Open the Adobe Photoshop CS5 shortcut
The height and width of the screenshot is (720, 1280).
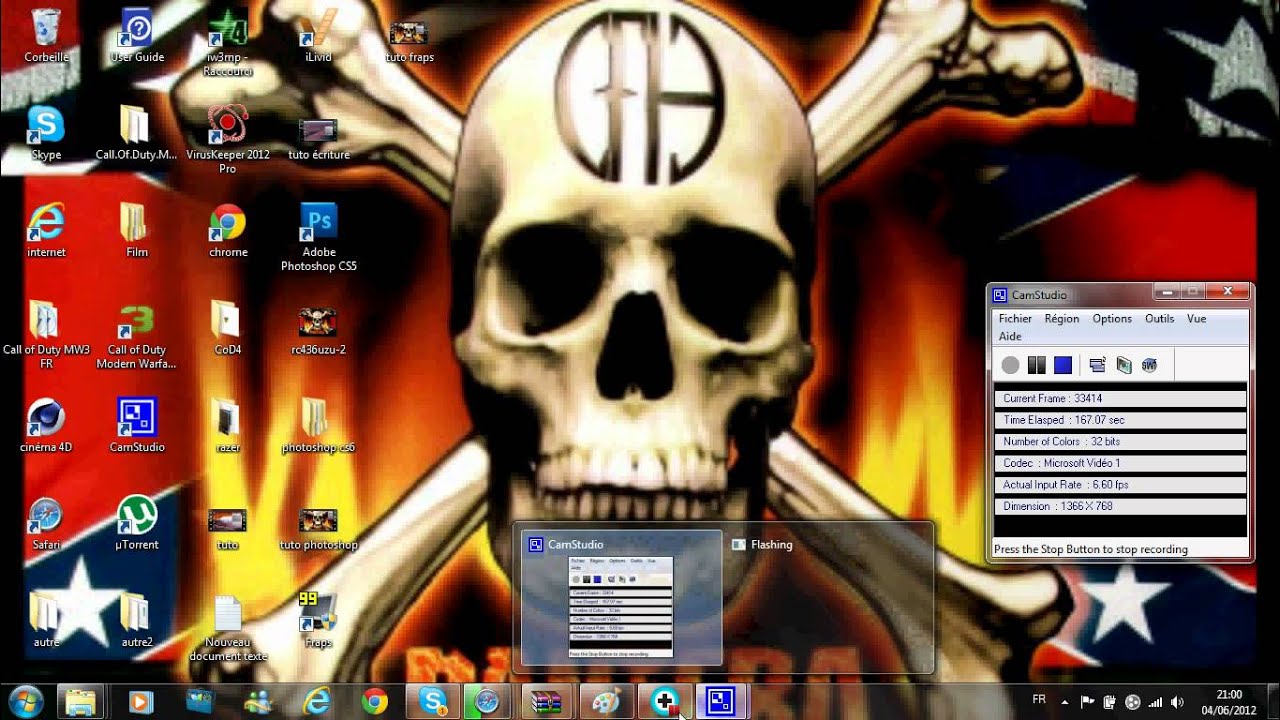pos(318,237)
